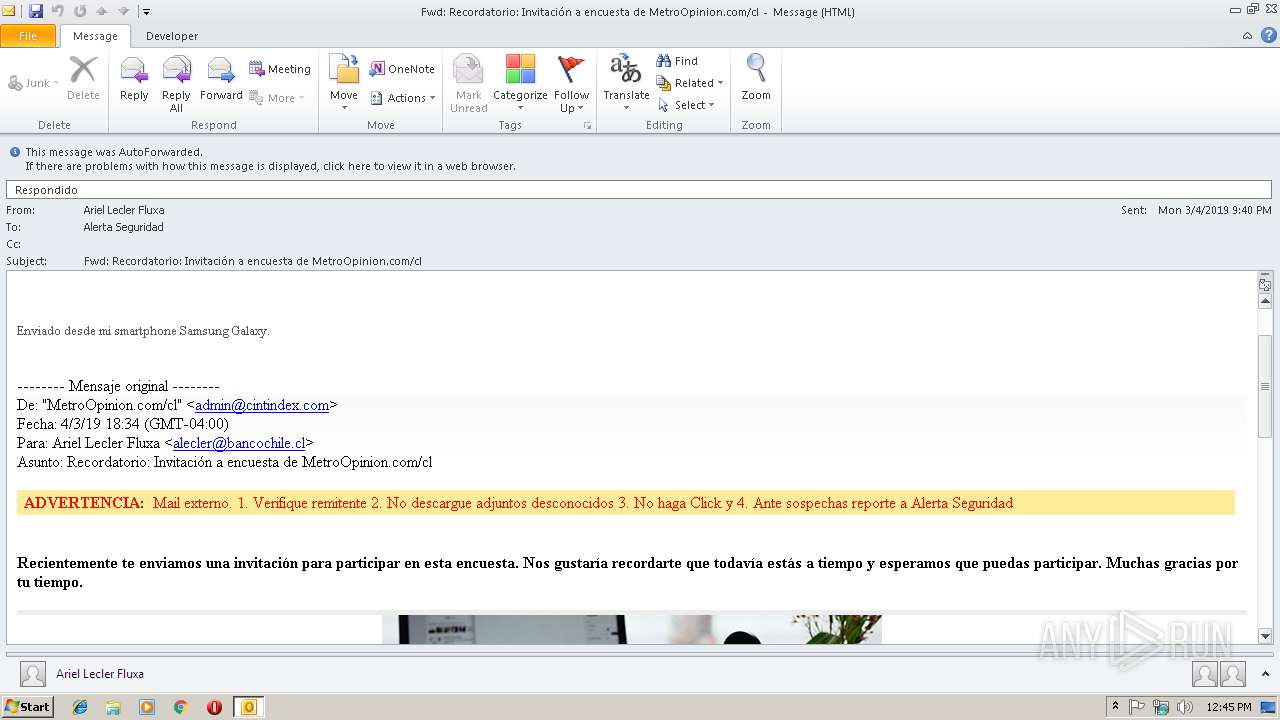The image size is (1280, 720).
Task: Go to the previous item arrow
Action: pos(102,11)
